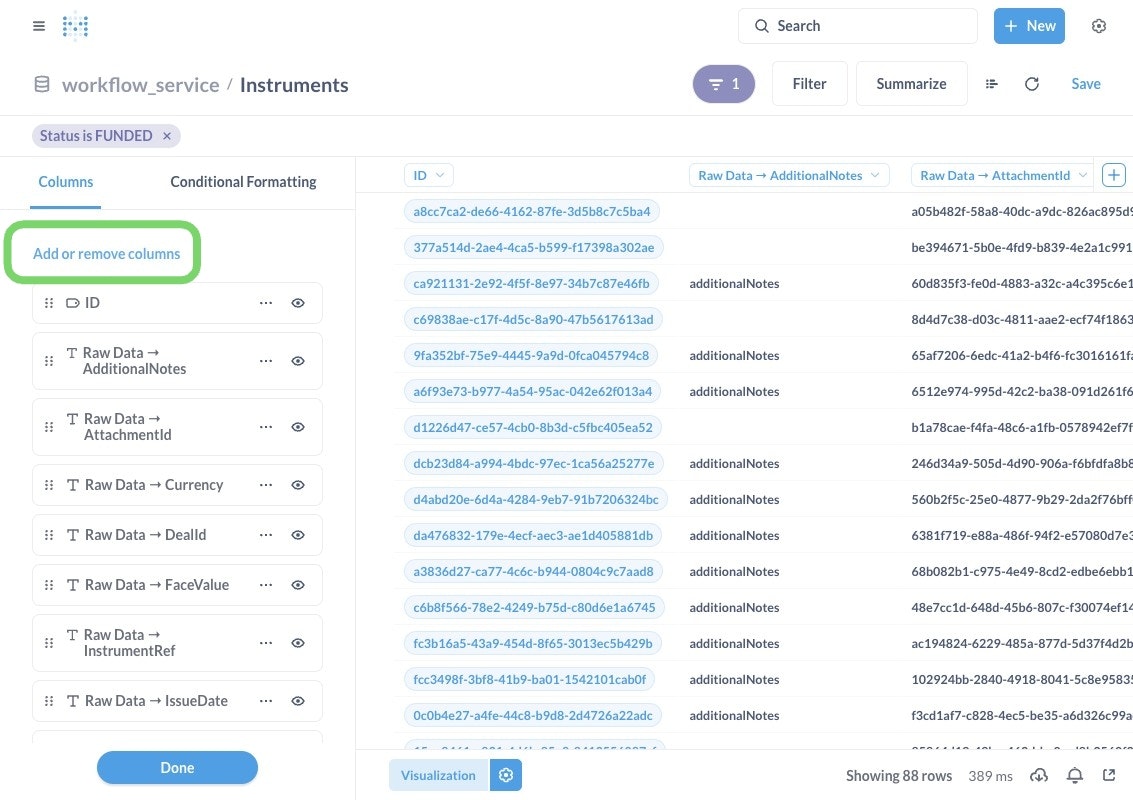Switch to the Conditional Formatting tab
Viewport: 1133px width, 800px height.
(x=243, y=182)
